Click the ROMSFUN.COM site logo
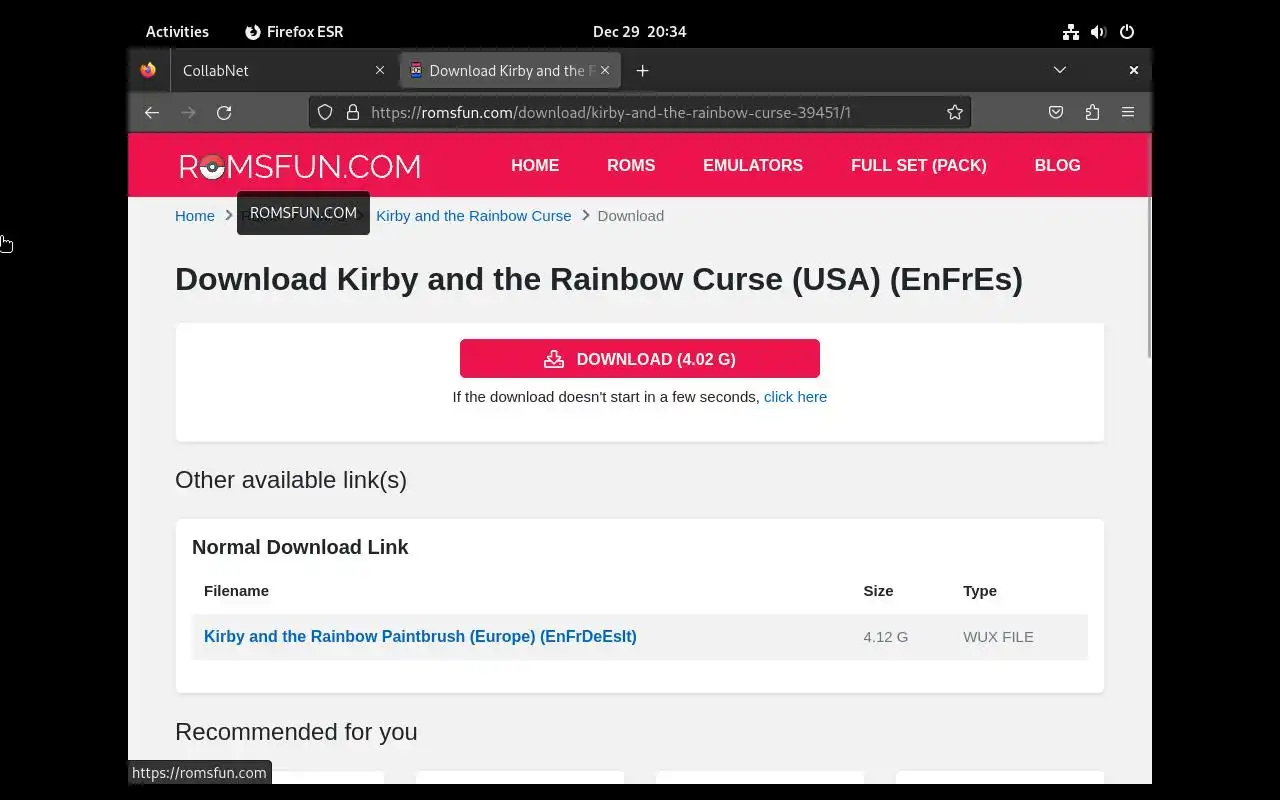The width and height of the screenshot is (1280, 800). [x=300, y=166]
